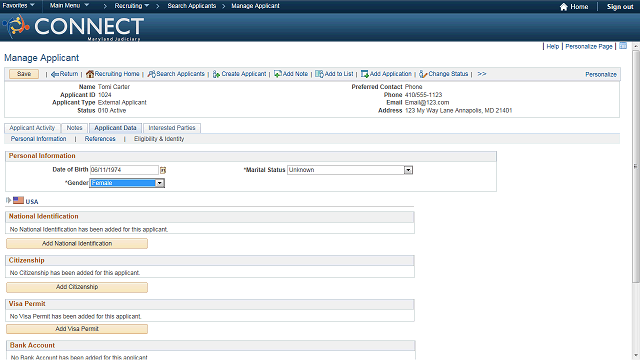Image resolution: width=640 pixels, height=360 pixels.
Task: Click the CONNECT Maryland Judiciary logo
Action: pos(73,27)
